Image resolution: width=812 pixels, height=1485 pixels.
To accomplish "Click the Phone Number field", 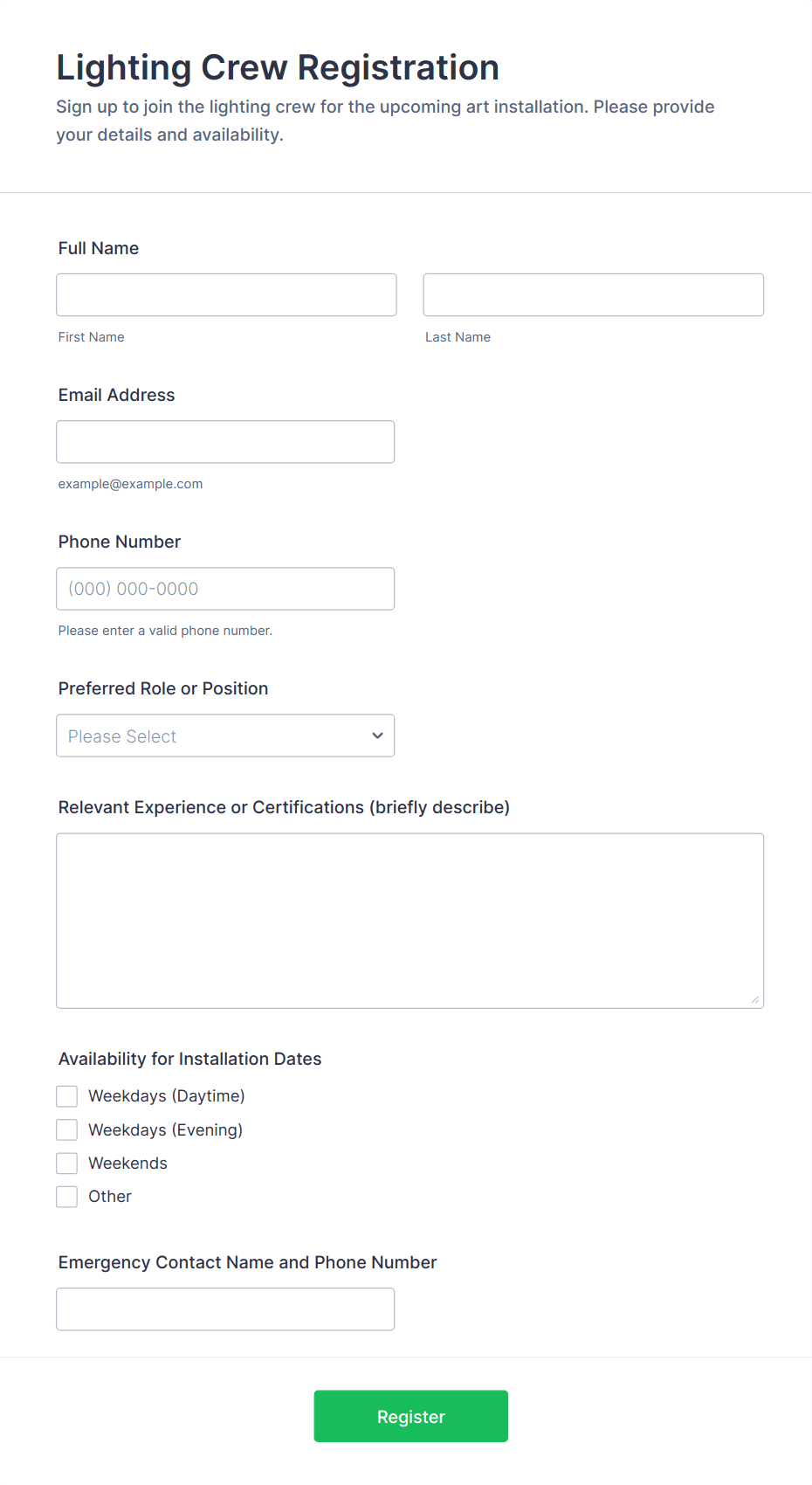I will [225, 589].
